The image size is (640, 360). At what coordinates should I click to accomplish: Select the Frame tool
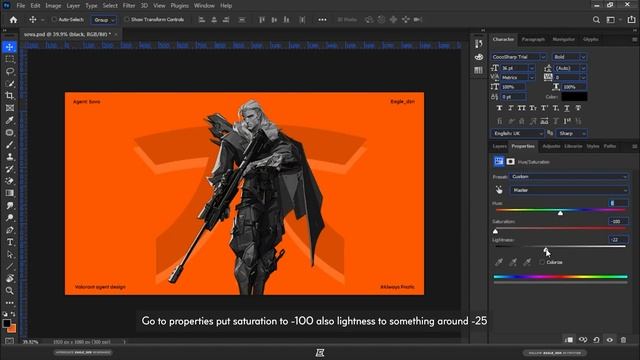coord(9,108)
